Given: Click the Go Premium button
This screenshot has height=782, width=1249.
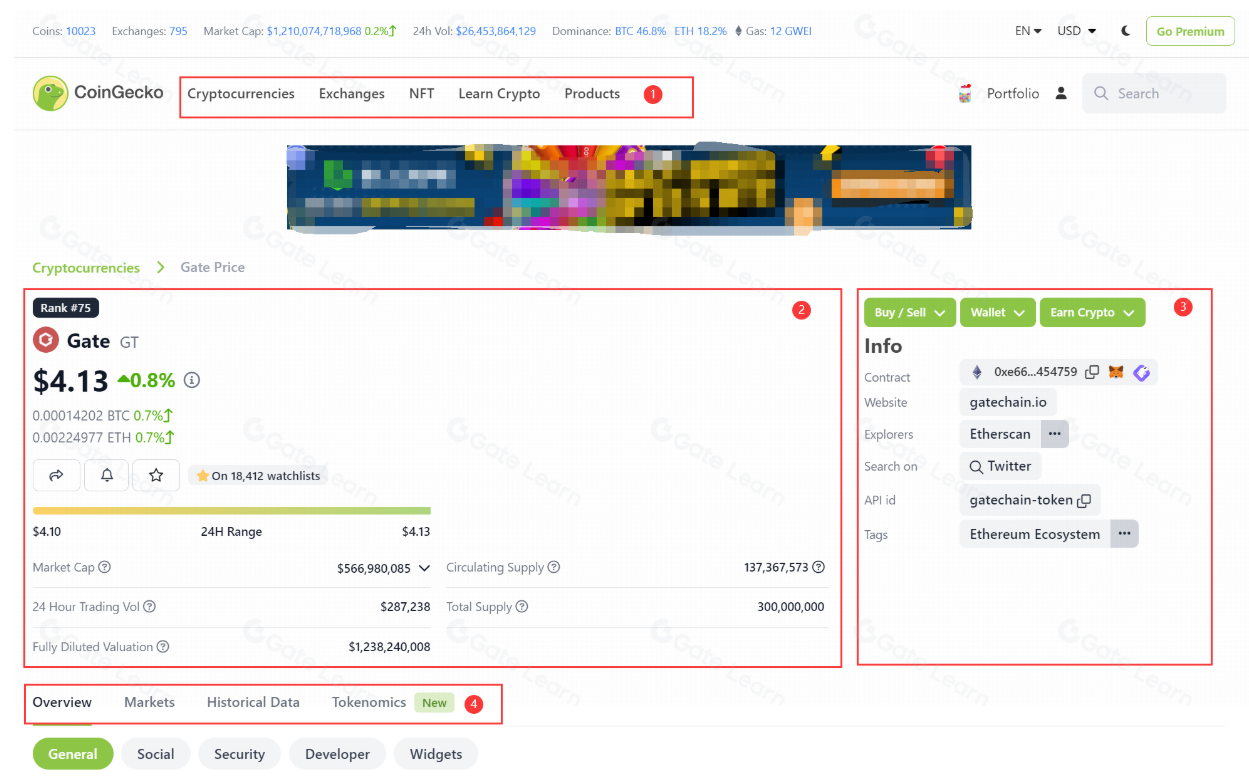Looking at the screenshot, I should pos(1190,31).
